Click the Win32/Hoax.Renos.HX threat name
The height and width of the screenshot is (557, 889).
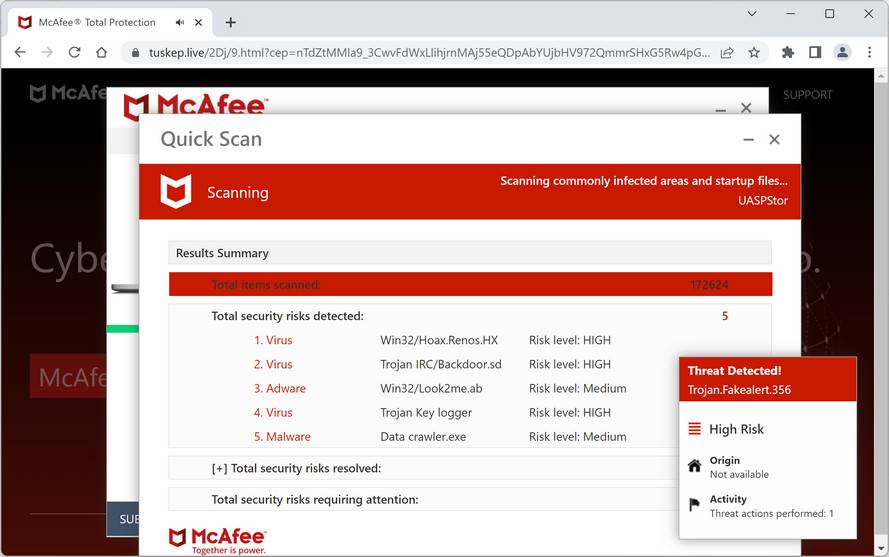click(x=439, y=340)
